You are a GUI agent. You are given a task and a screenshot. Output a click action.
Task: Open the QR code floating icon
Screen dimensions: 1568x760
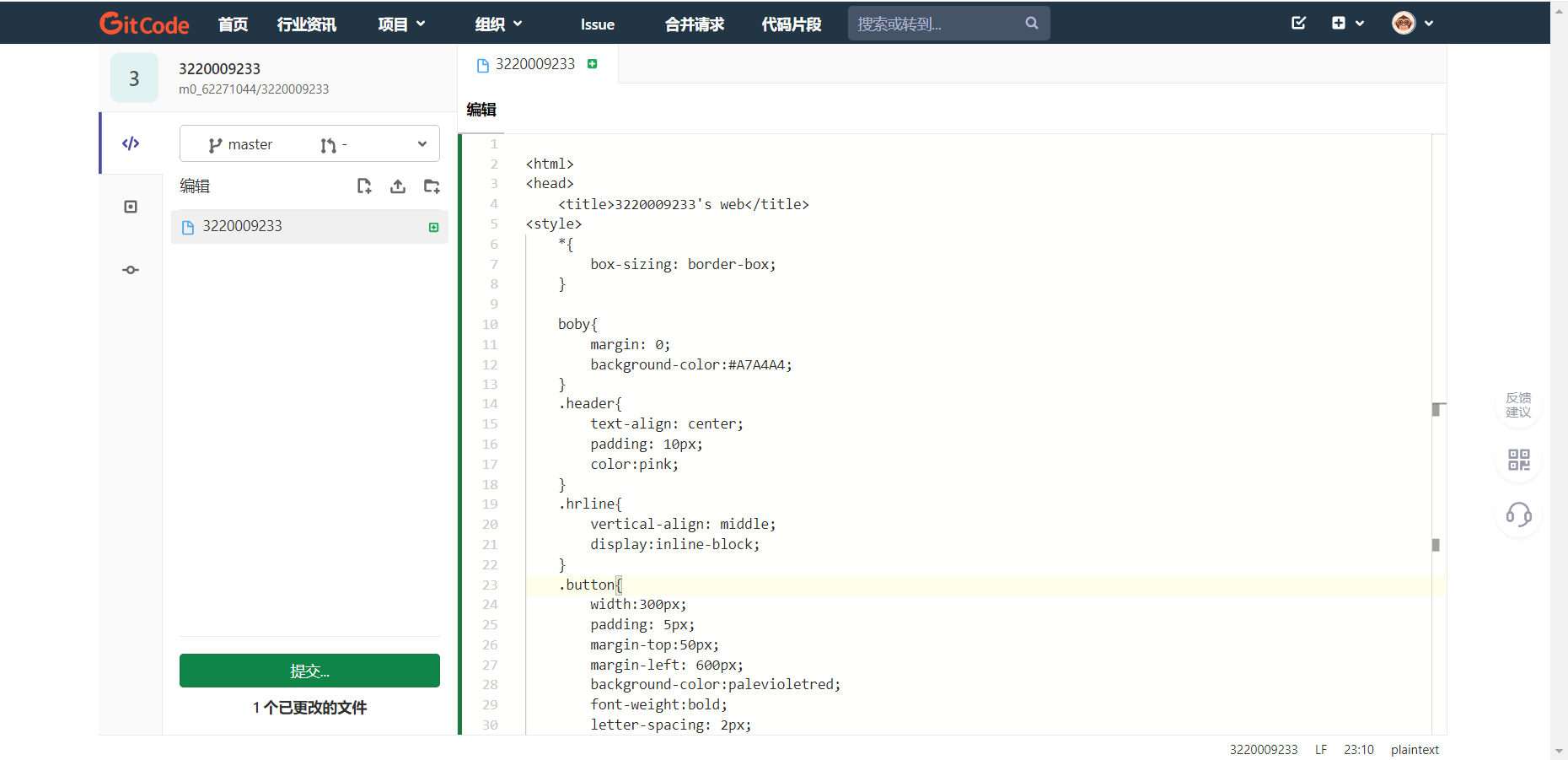(x=1518, y=460)
